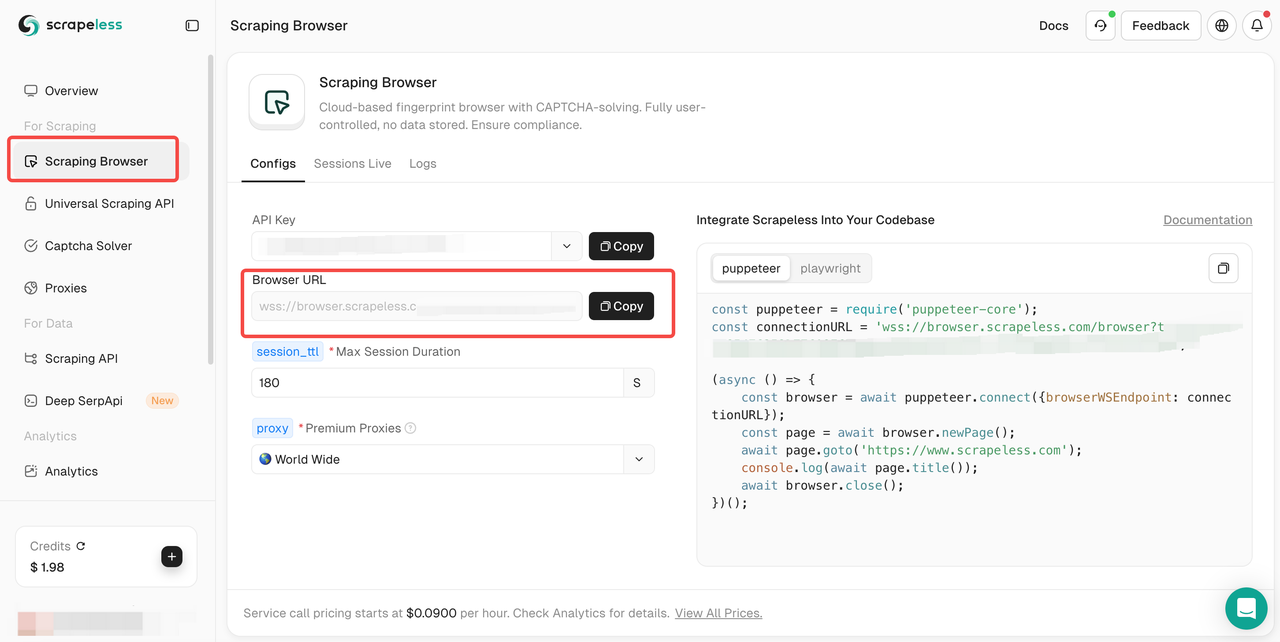Click View All Prices link
The width and height of the screenshot is (1280, 642).
click(718, 613)
